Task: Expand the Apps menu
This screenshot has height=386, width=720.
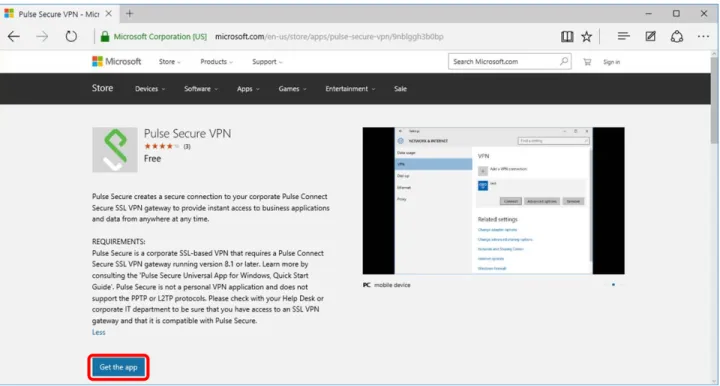Action: point(248,89)
